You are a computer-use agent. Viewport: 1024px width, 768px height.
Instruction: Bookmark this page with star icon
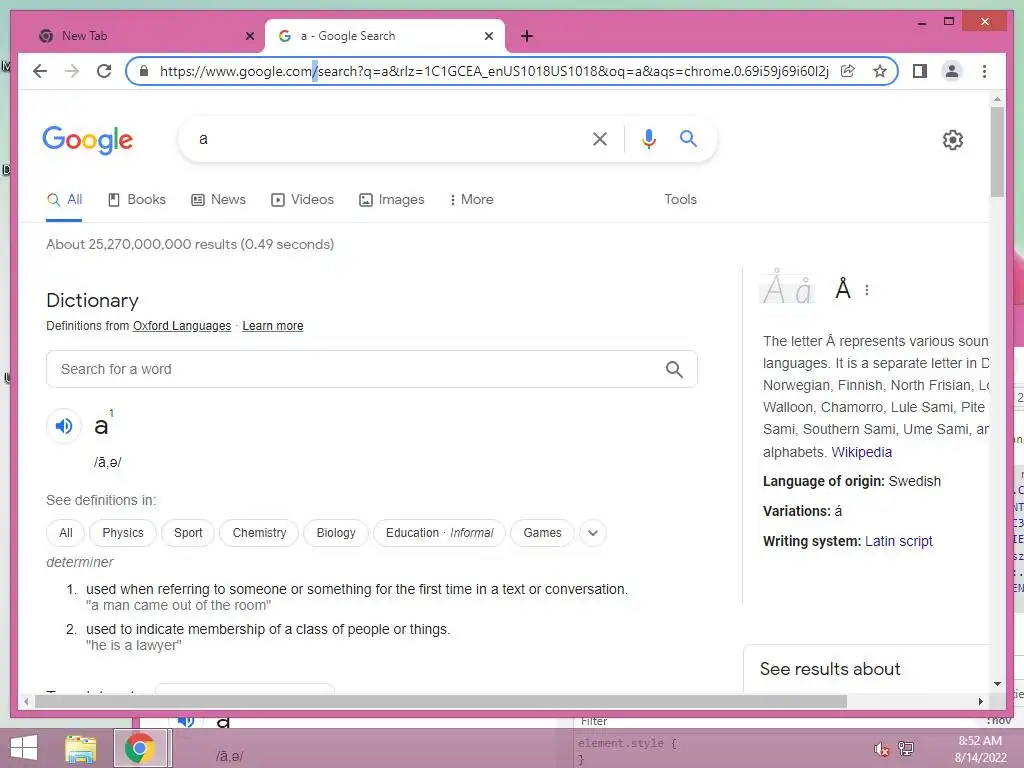[x=880, y=71]
